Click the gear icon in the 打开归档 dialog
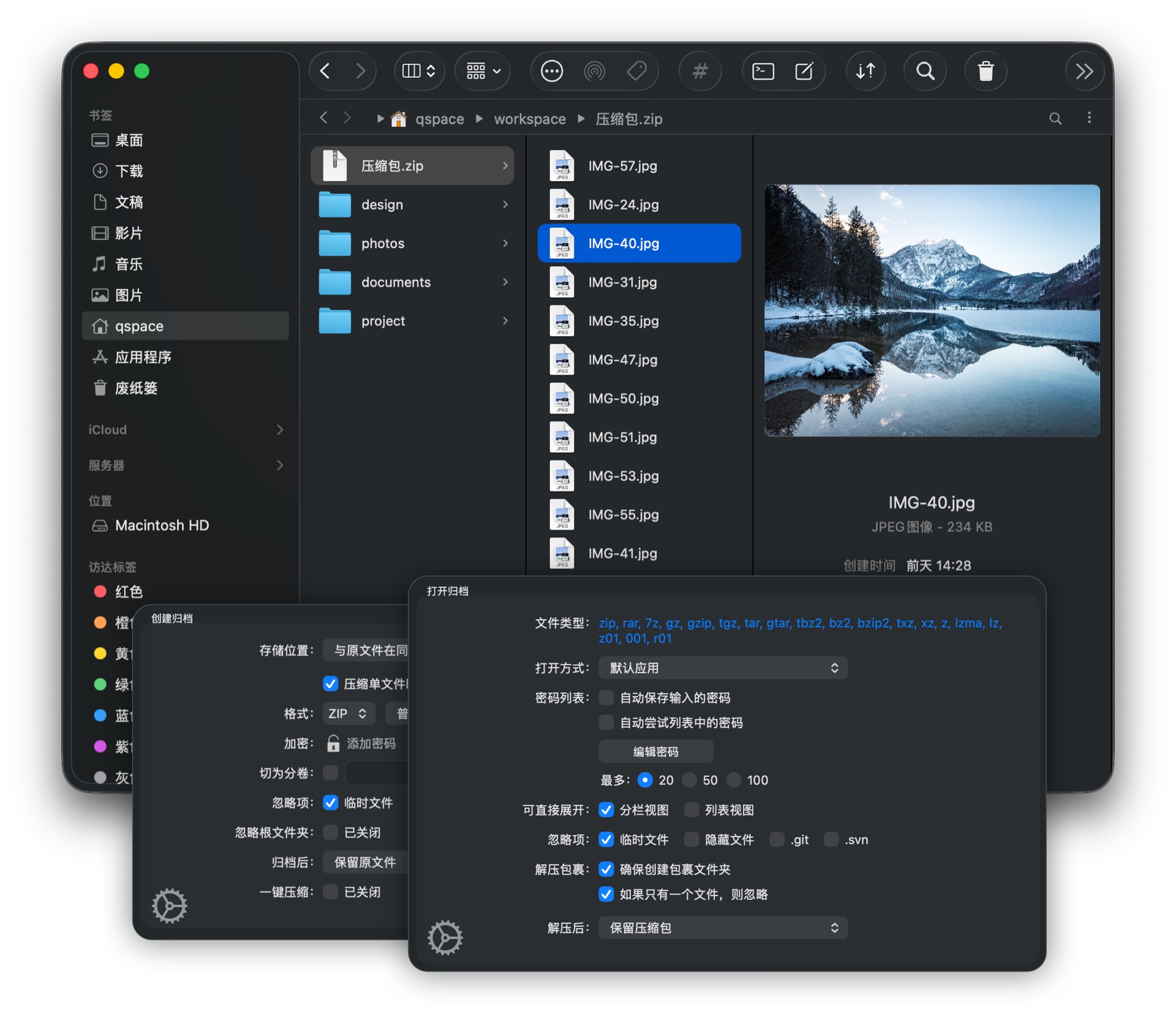This screenshot has height=1026, width=1176. tap(445, 937)
